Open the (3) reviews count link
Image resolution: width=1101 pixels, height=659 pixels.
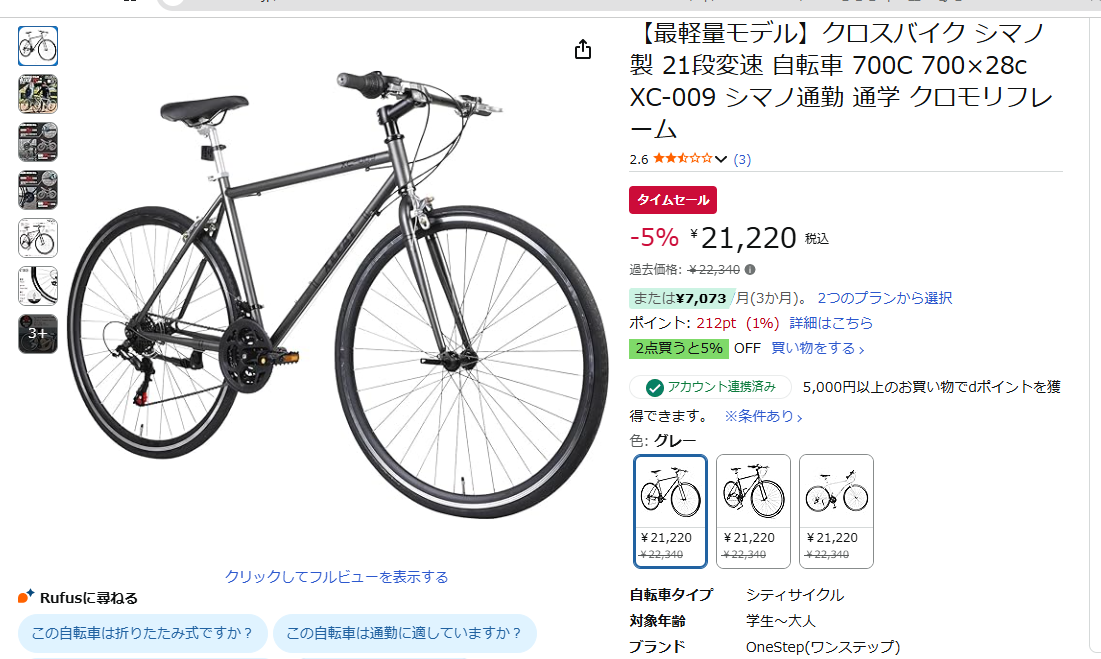pos(742,159)
